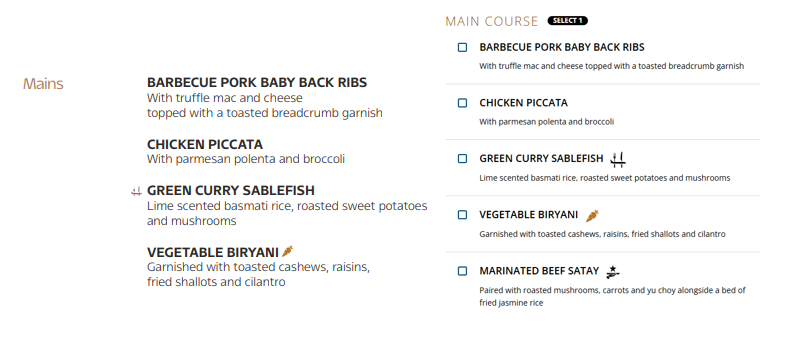Image resolution: width=786 pixels, height=362 pixels.
Task: Click the Green Curry Sablefish title in Mains list
Action: [231, 191]
